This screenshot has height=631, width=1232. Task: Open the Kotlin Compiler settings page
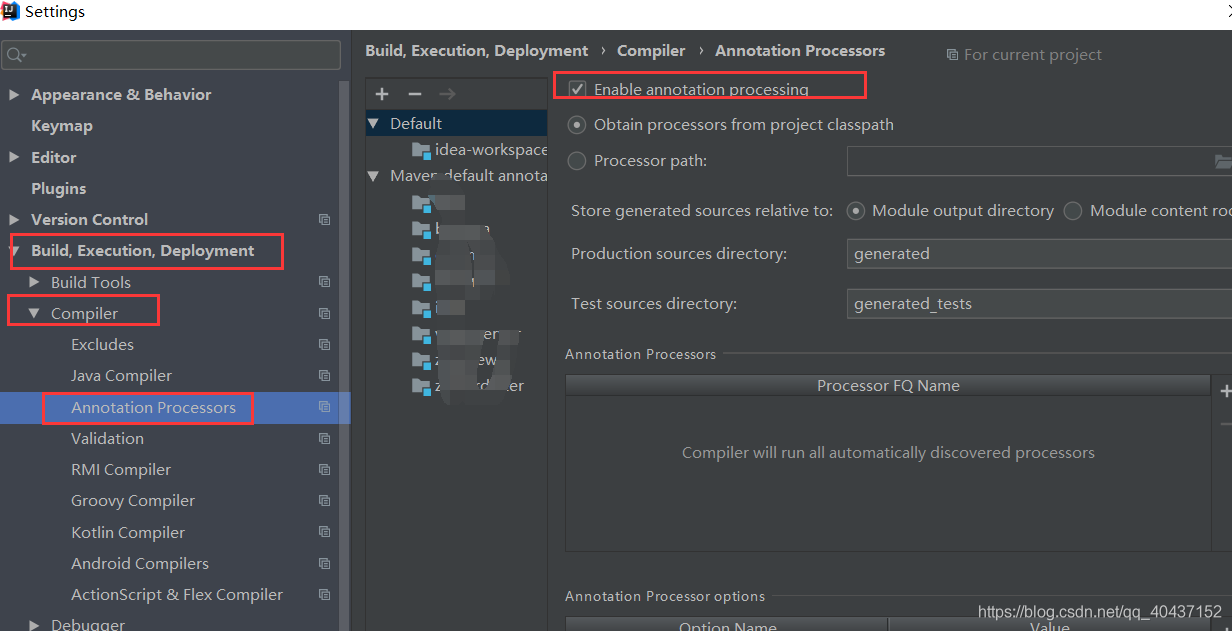(x=128, y=533)
